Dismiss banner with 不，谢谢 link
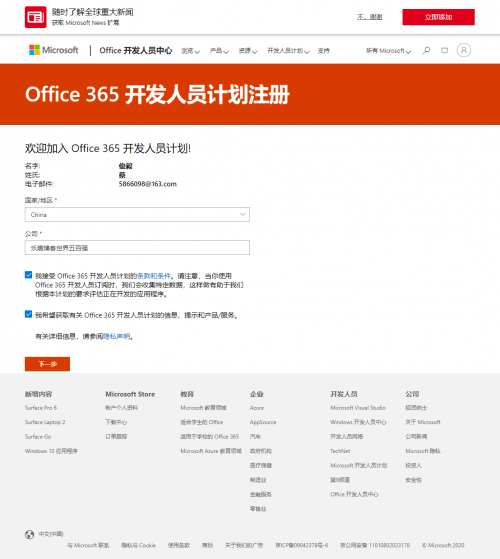The height and width of the screenshot is (559, 500). coord(370,17)
